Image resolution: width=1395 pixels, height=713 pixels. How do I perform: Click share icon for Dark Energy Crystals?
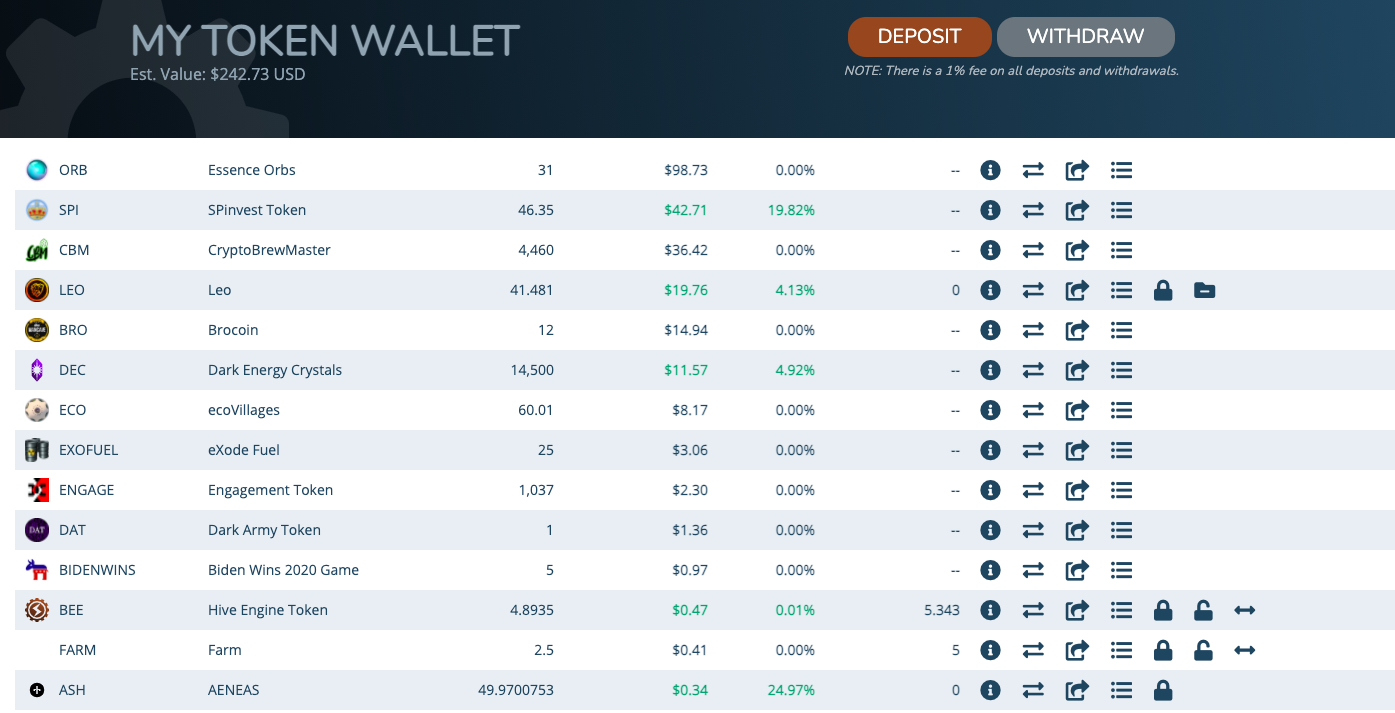1077,370
